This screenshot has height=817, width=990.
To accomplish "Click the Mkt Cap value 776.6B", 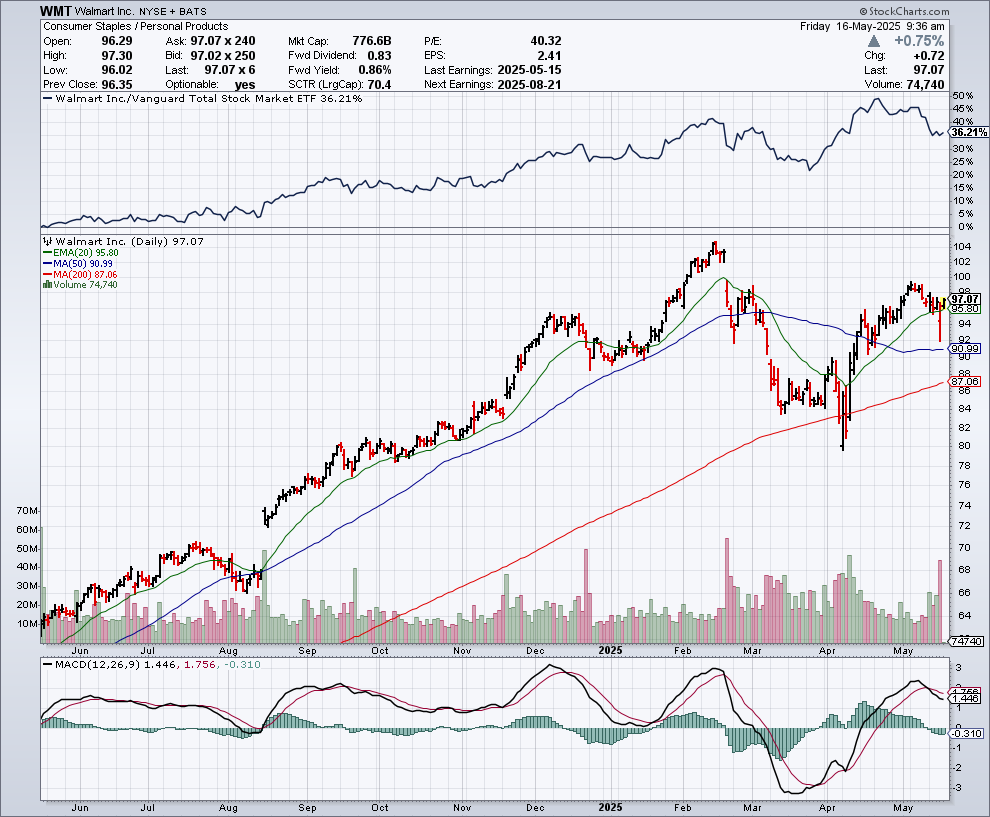I will (372, 41).
